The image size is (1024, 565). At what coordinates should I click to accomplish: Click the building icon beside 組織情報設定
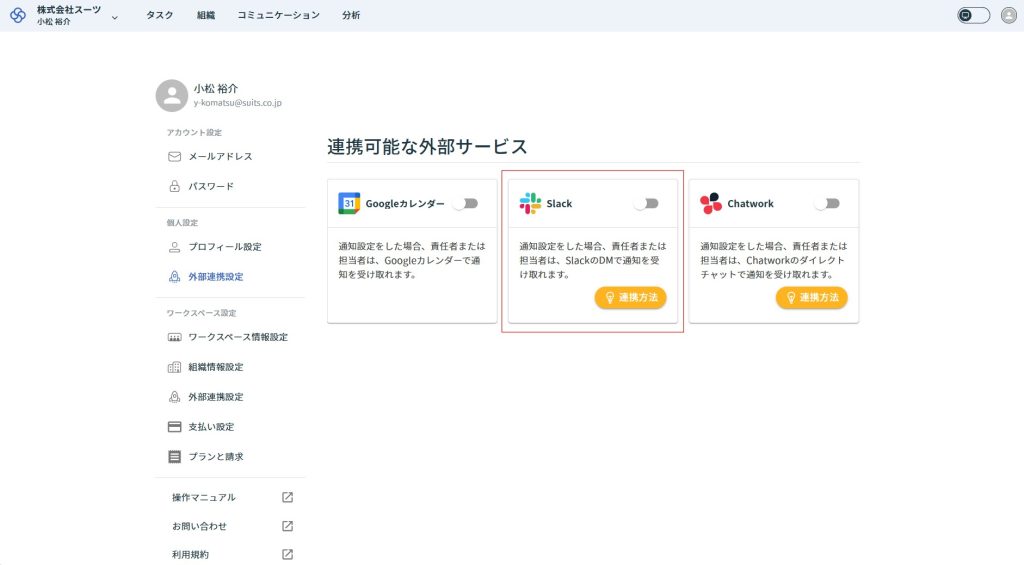point(174,367)
